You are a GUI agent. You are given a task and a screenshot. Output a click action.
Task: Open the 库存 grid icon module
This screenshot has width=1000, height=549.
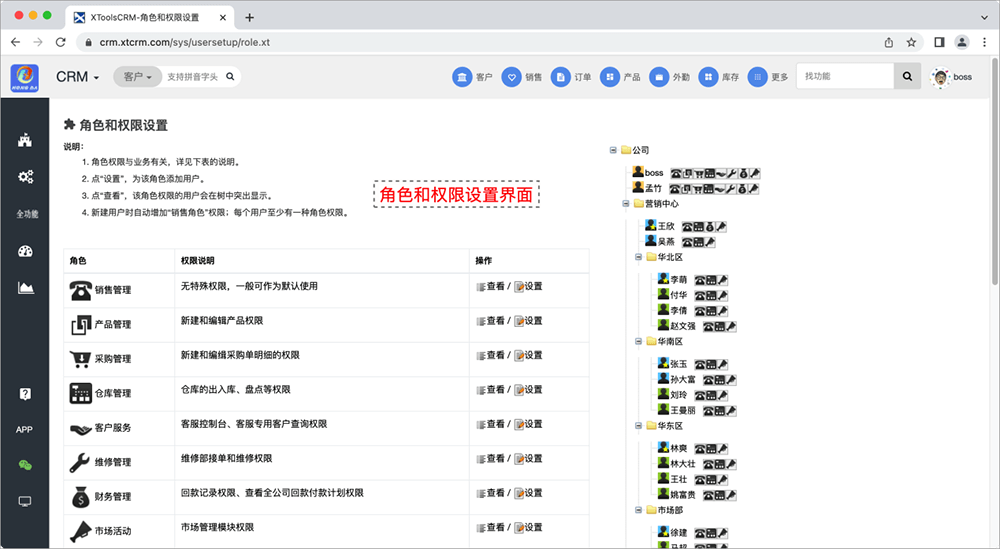(708, 77)
